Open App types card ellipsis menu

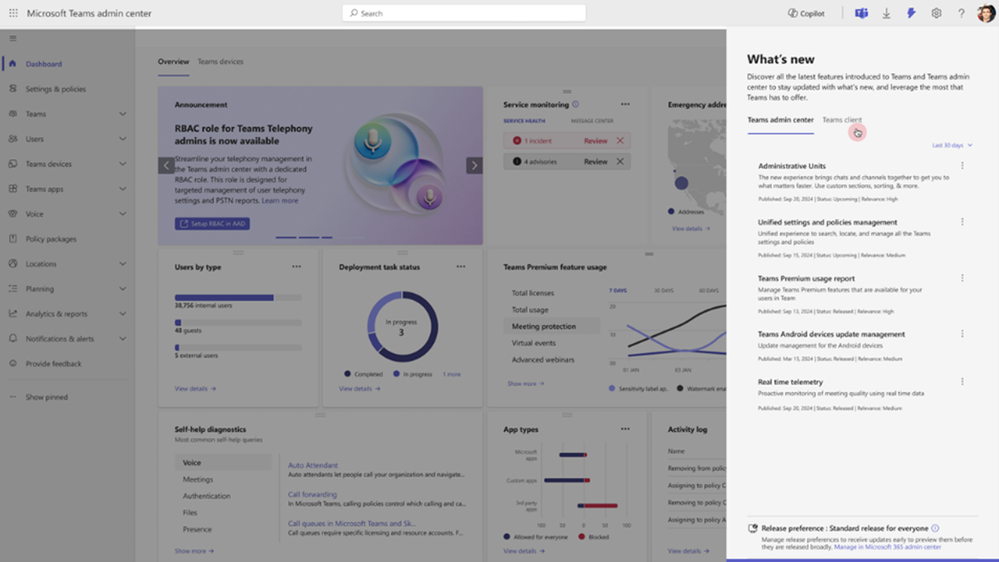(625, 429)
